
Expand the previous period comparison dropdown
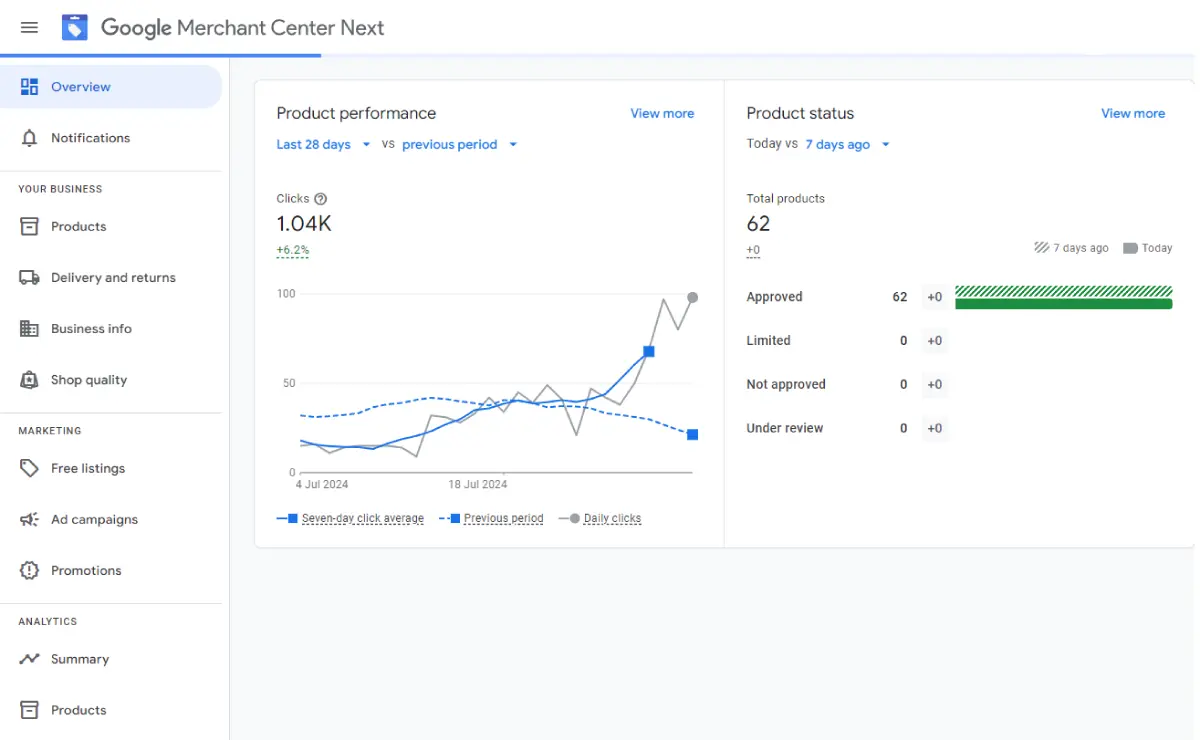[460, 145]
